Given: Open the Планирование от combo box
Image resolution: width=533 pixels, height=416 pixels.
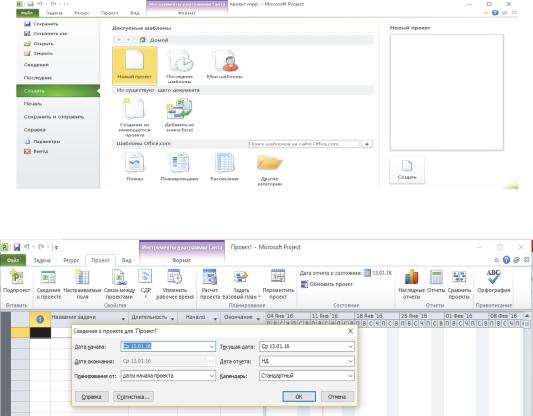Looking at the screenshot, I should pyautogui.click(x=168, y=376).
